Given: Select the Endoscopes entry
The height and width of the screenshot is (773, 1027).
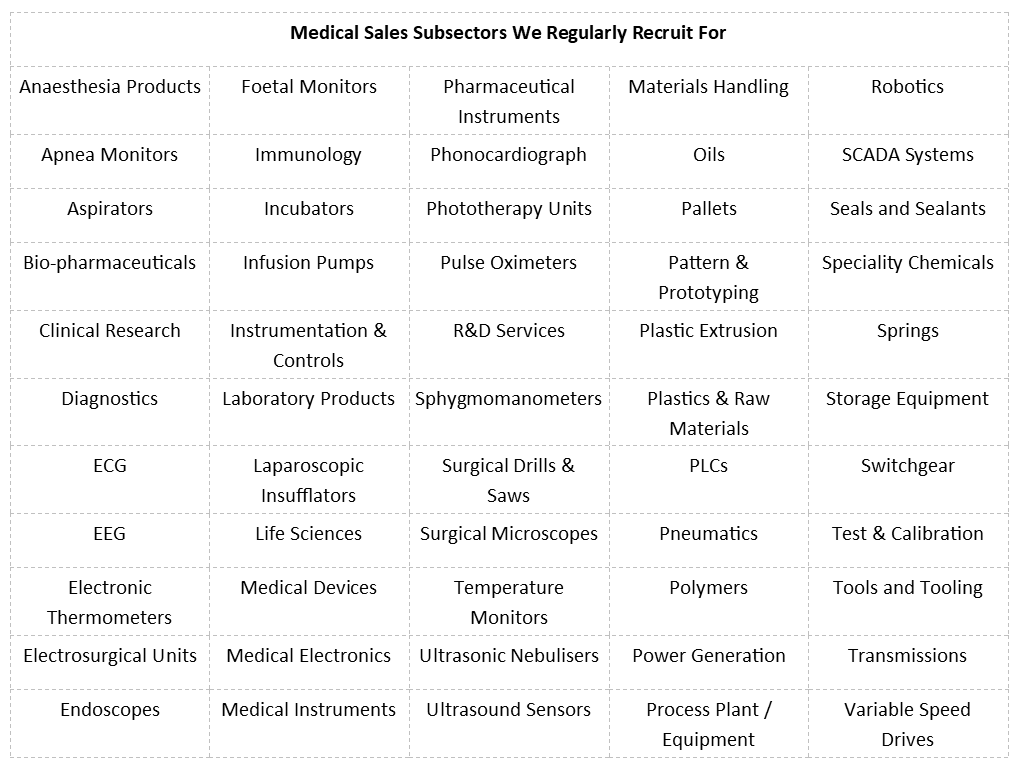Looking at the screenshot, I should 110,710.
